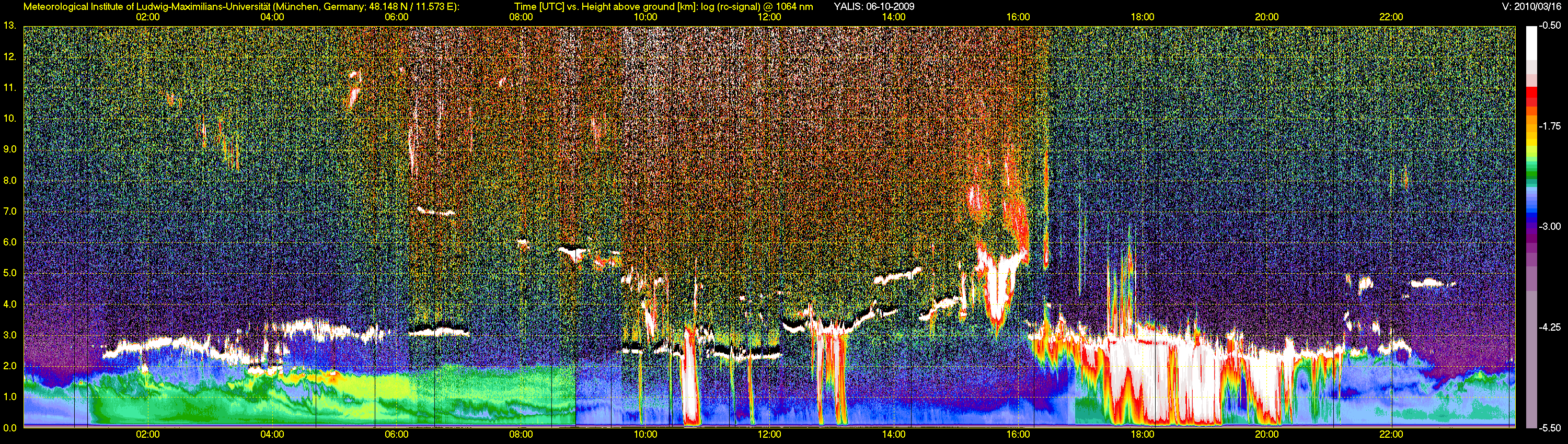Click the '1.0' height axis label
Viewport: 1568px width, 444px height.
pyautogui.click(x=10, y=396)
